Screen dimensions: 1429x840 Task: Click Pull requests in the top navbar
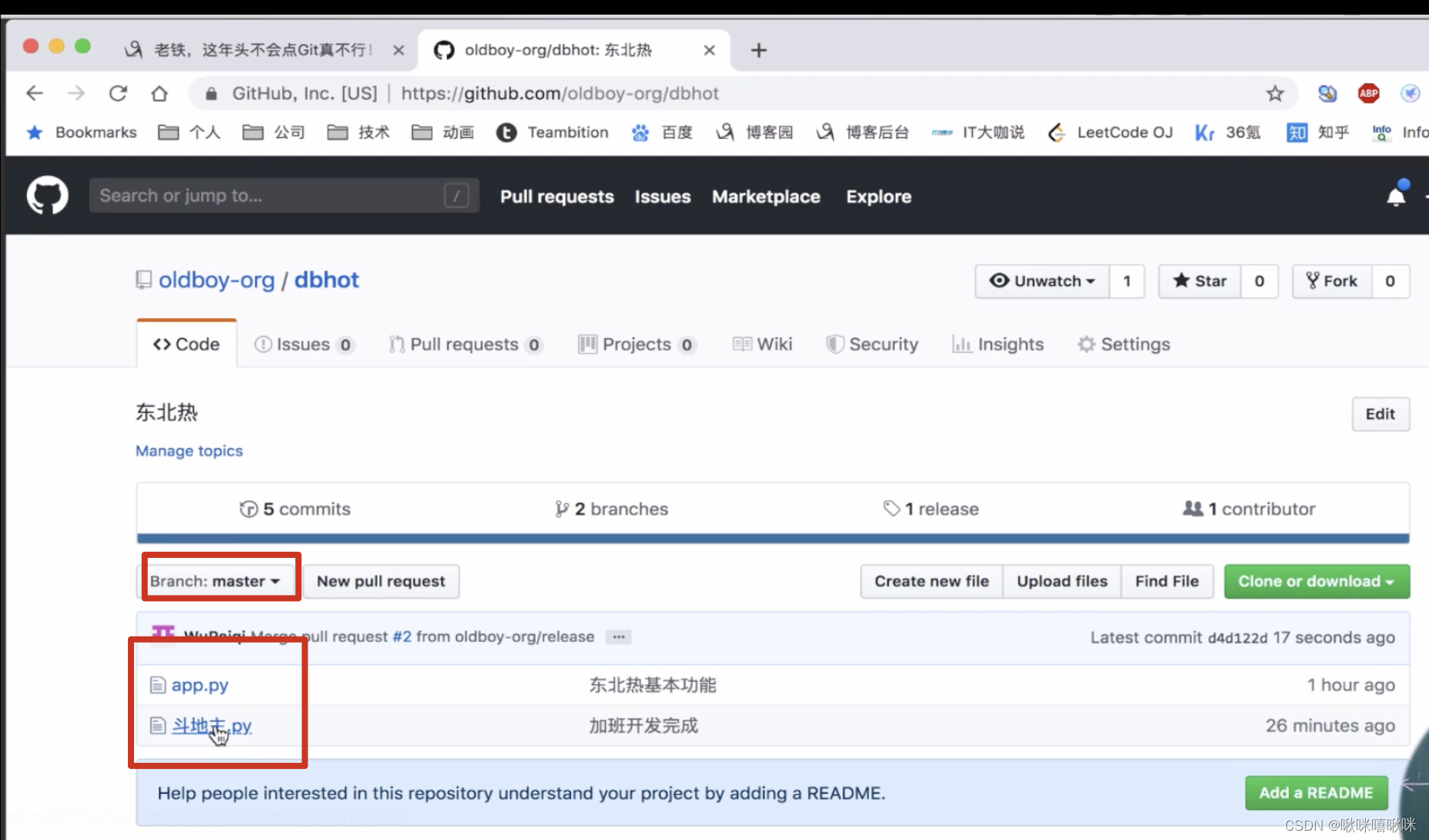[x=556, y=197]
